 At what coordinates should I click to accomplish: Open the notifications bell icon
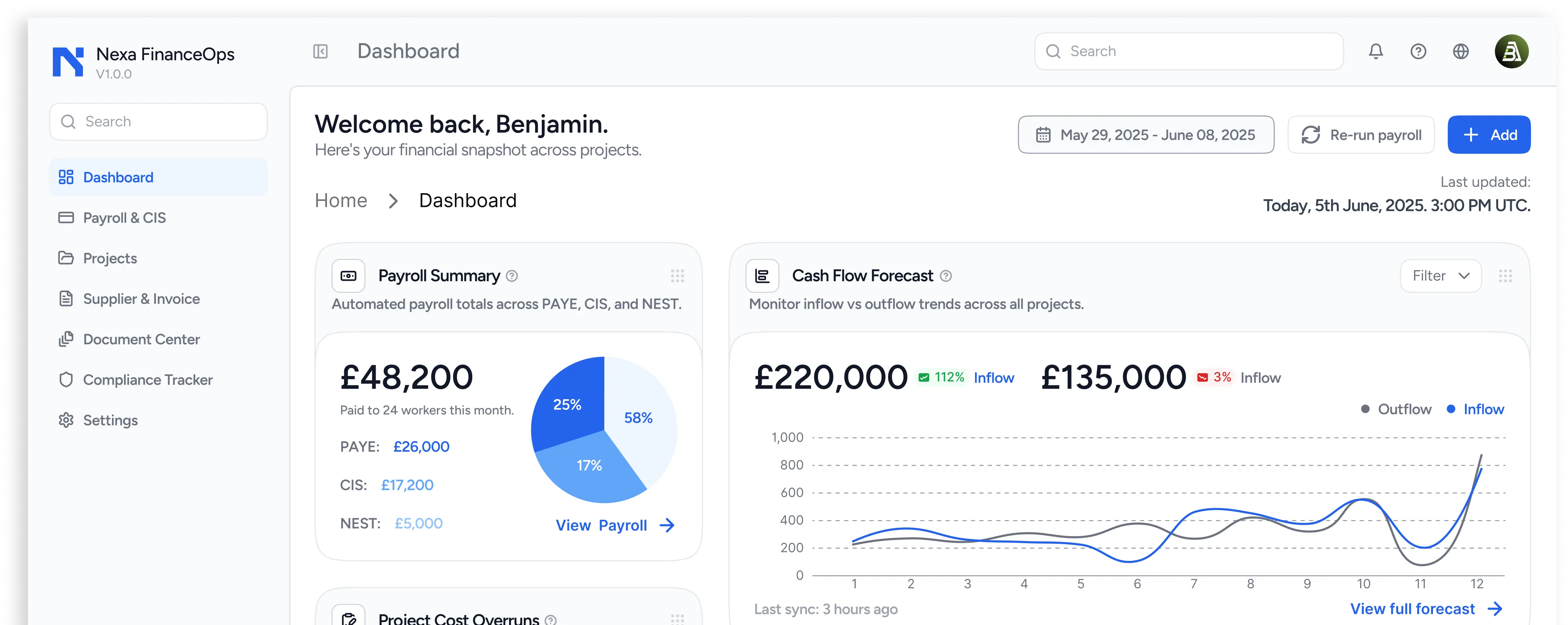(x=1376, y=51)
